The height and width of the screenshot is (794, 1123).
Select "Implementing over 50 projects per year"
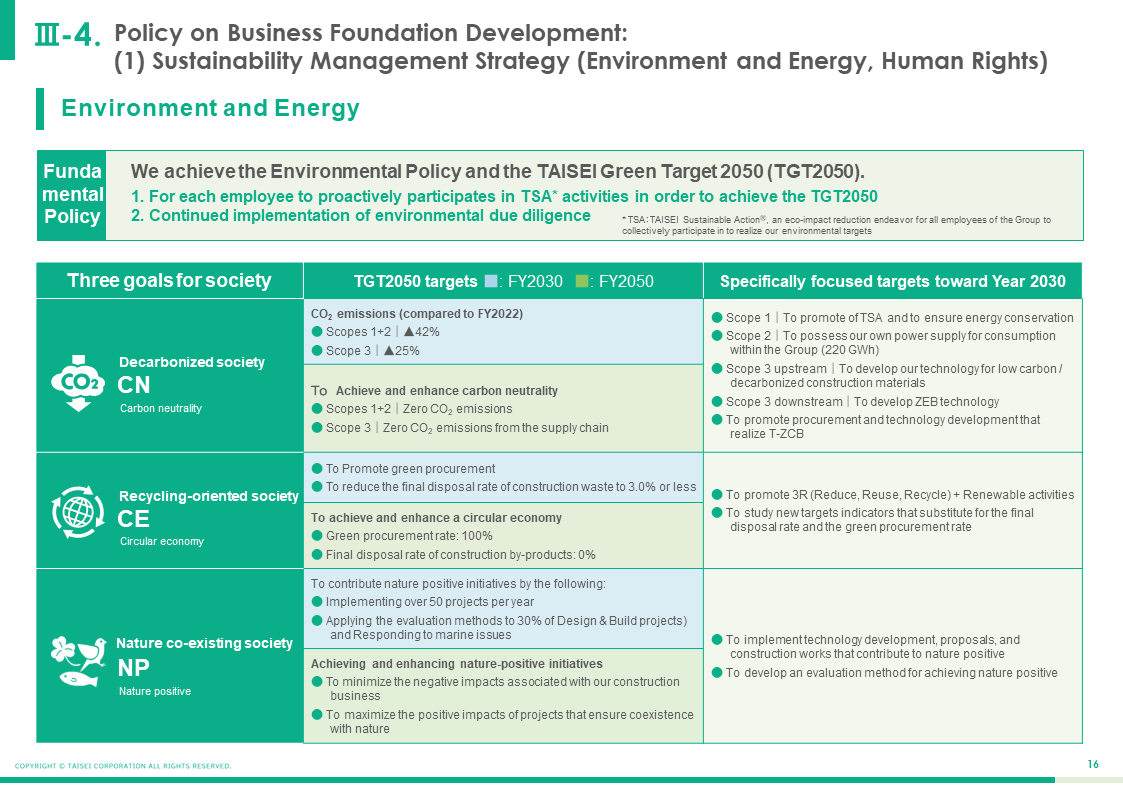click(423, 602)
